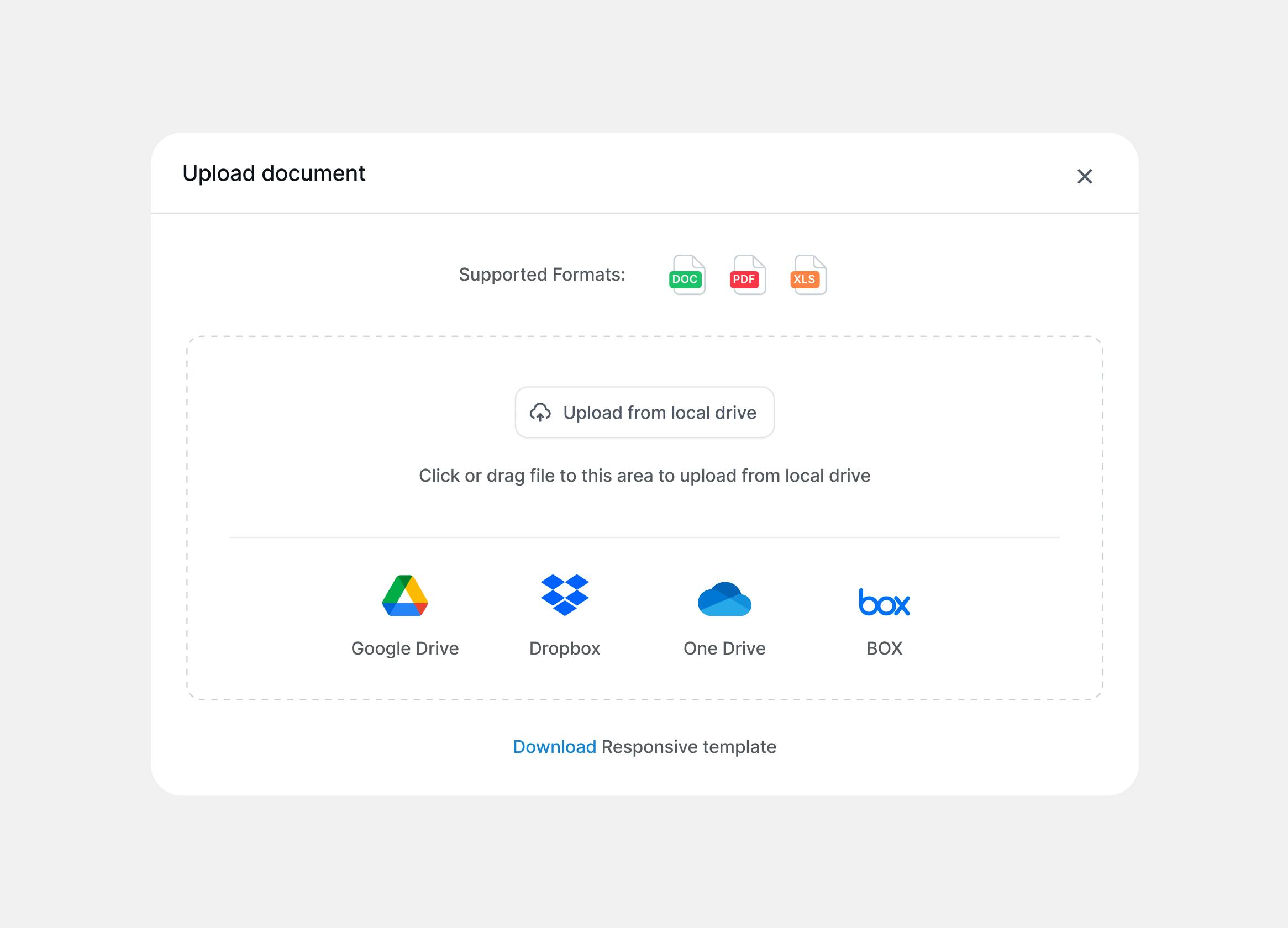Screen dimensions: 1288x928
Task: Click the Upload document title
Action: click(x=274, y=173)
